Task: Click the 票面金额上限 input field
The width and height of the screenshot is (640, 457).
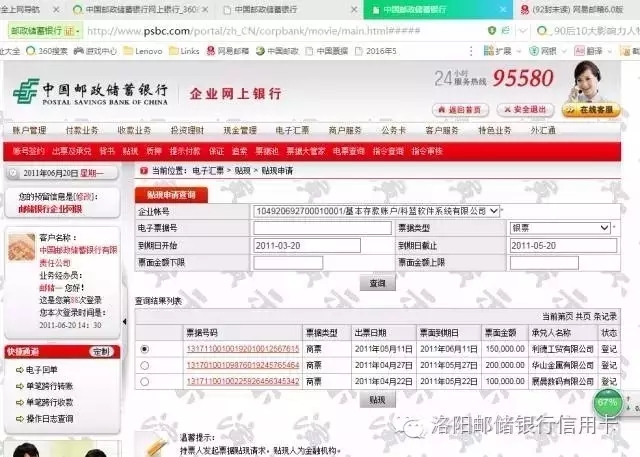Action: pos(544,263)
